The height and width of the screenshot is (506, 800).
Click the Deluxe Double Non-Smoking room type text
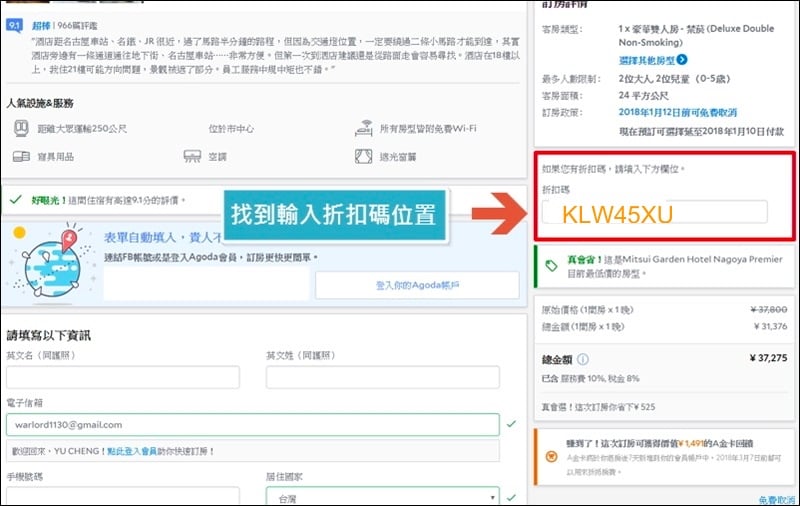(696, 35)
